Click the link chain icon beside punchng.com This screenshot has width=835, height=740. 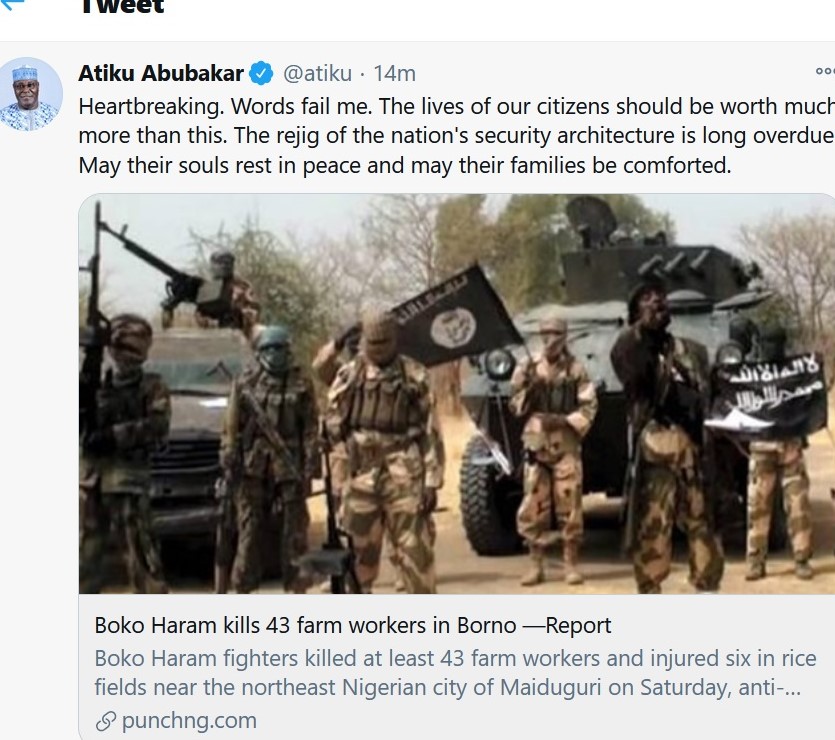coord(105,721)
